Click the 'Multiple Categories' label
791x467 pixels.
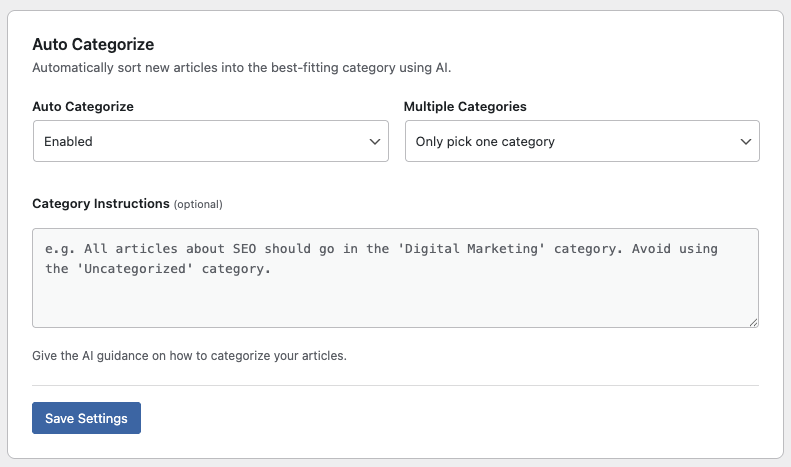(x=465, y=106)
